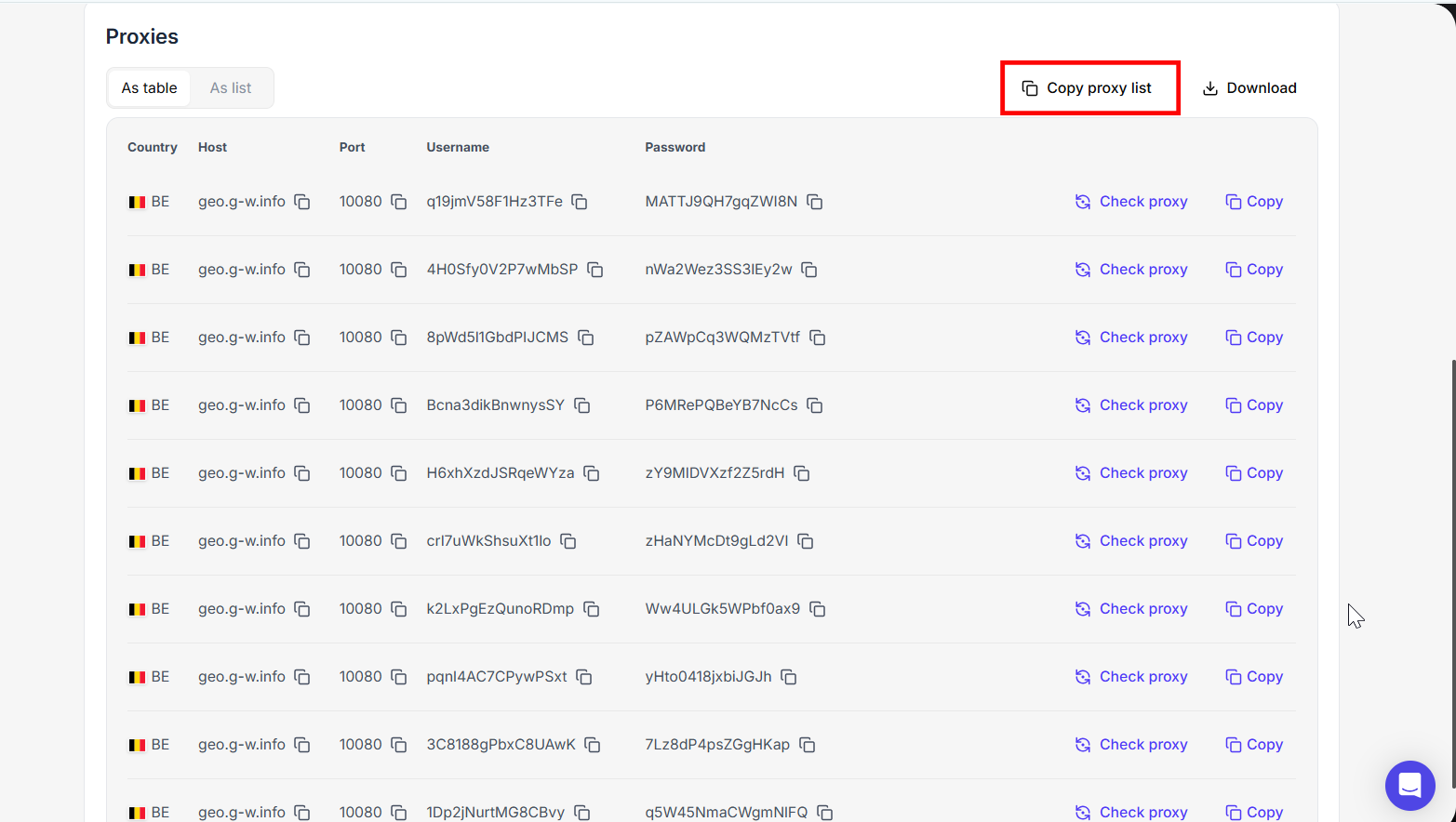Copy host icon in first proxy row
Viewport: 1456px width, 822px height.
[302, 202]
